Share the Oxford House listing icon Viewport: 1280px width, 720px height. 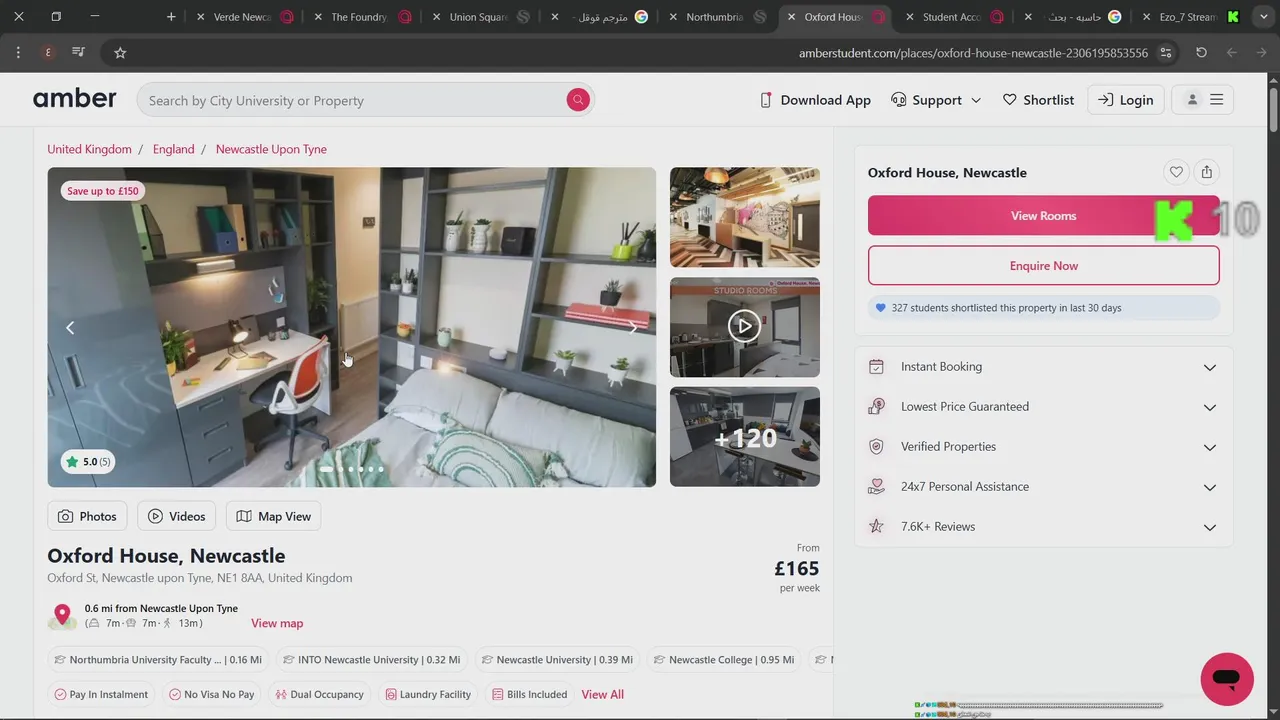[x=1207, y=172]
